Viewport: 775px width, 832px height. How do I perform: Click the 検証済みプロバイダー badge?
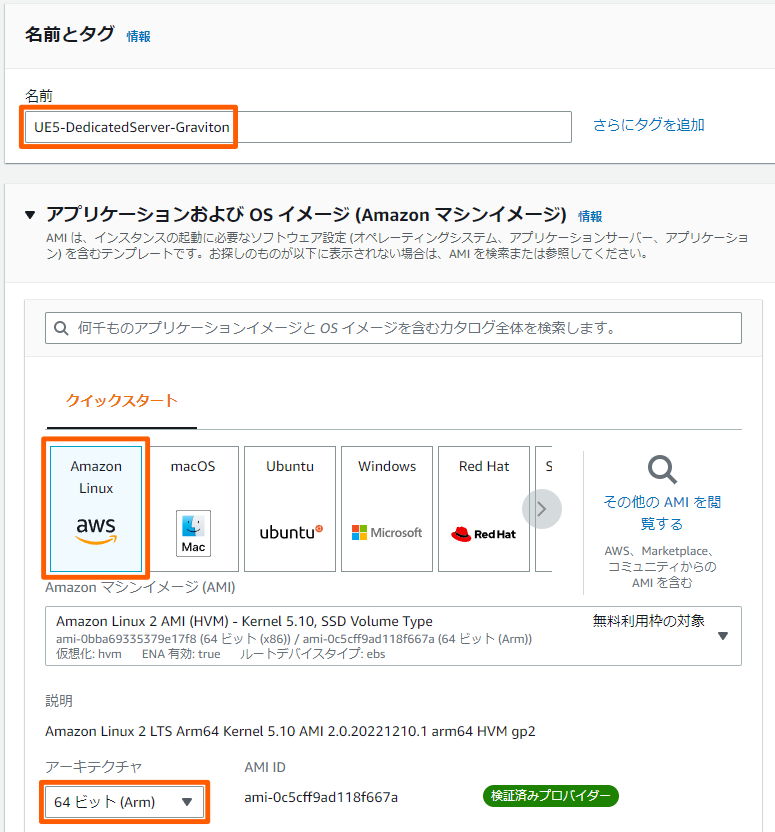(551, 796)
